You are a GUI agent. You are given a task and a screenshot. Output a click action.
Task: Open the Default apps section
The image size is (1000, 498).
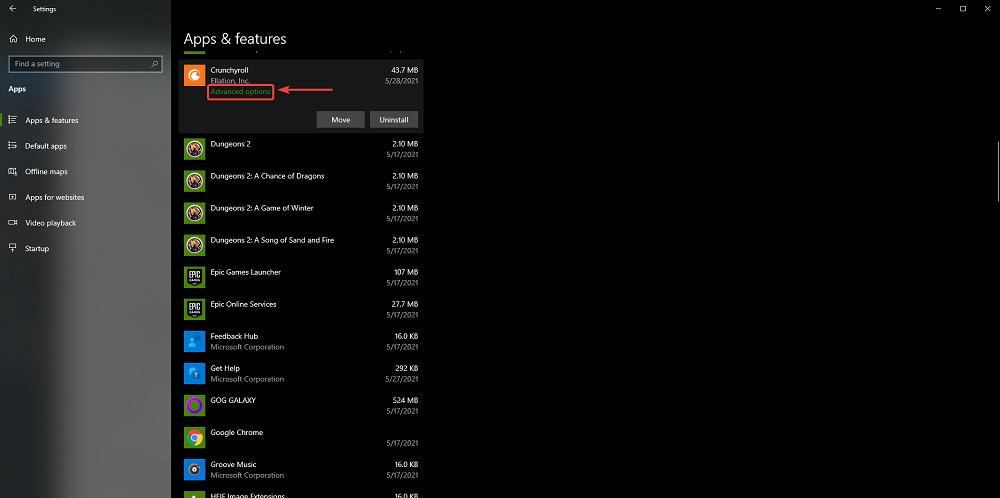(45, 146)
